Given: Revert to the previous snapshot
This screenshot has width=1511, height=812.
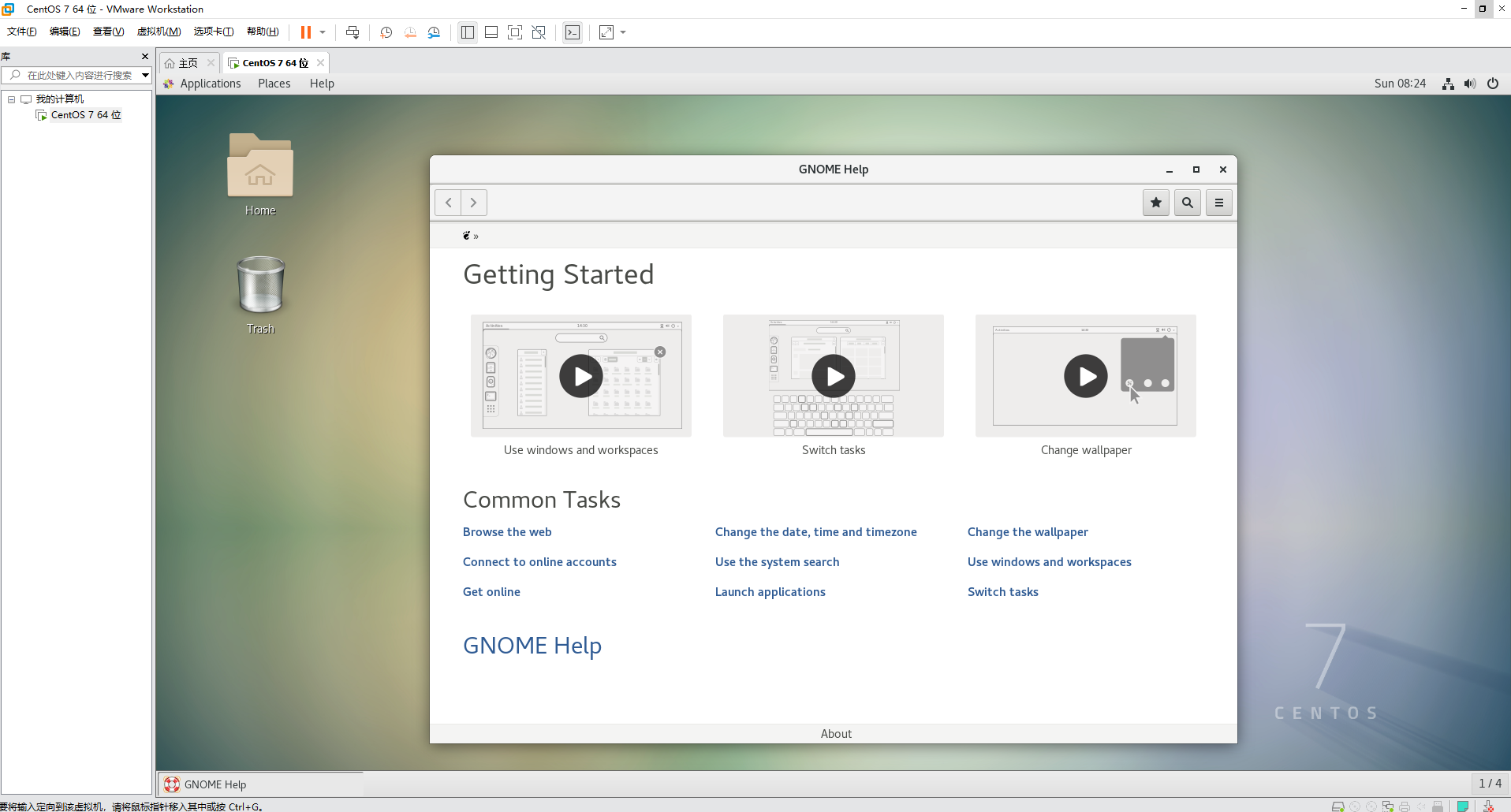Looking at the screenshot, I should coord(410,32).
